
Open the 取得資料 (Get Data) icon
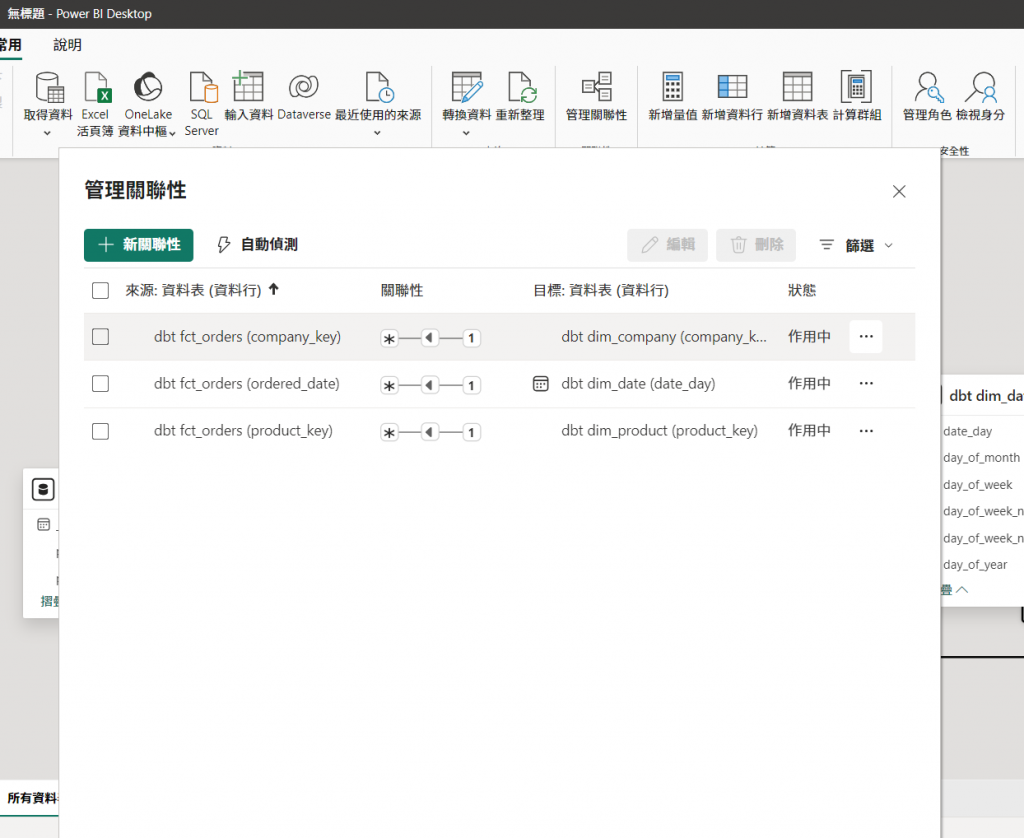click(x=49, y=88)
